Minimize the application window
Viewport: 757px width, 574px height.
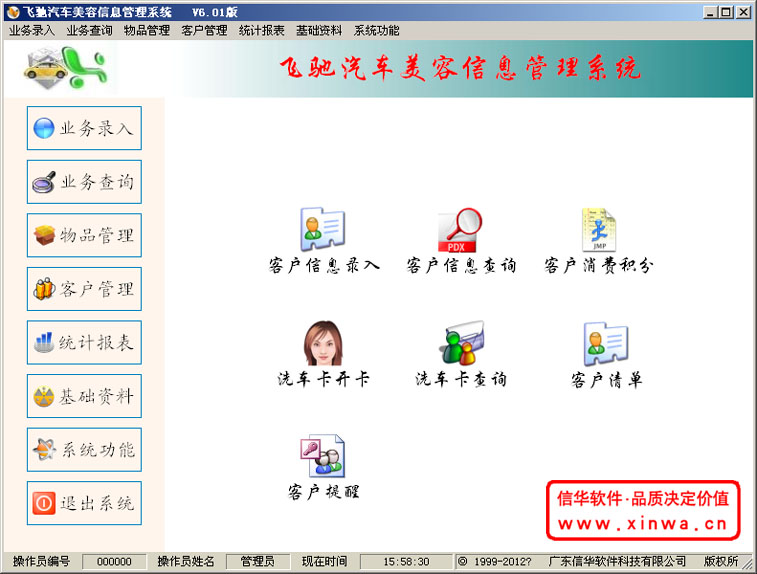tap(709, 13)
